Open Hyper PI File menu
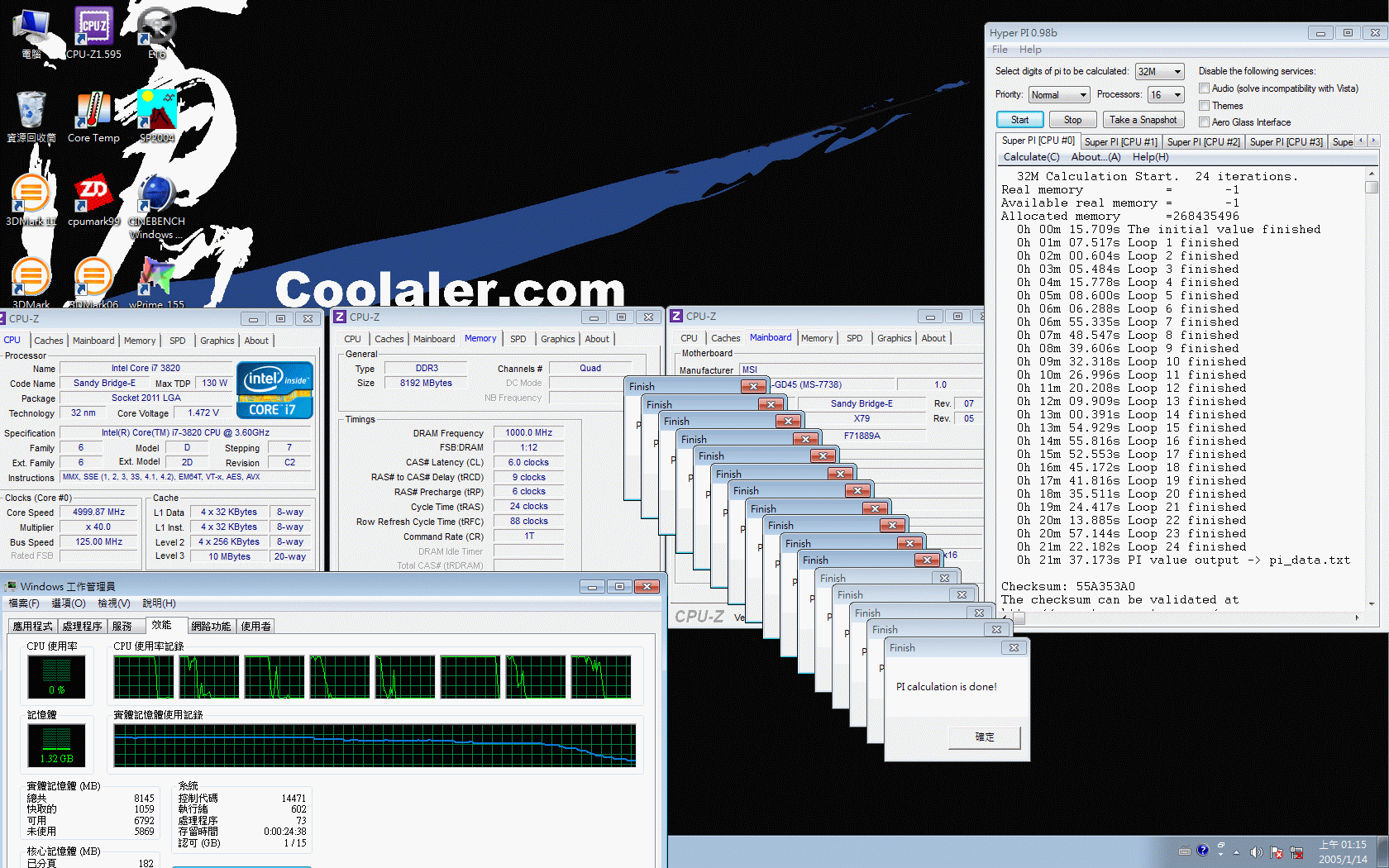 point(1000,50)
